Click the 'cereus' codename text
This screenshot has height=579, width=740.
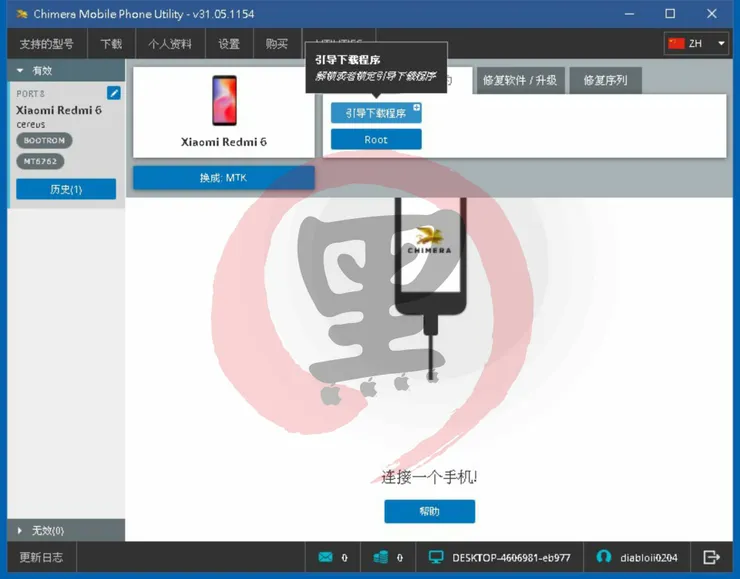(x=31, y=125)
